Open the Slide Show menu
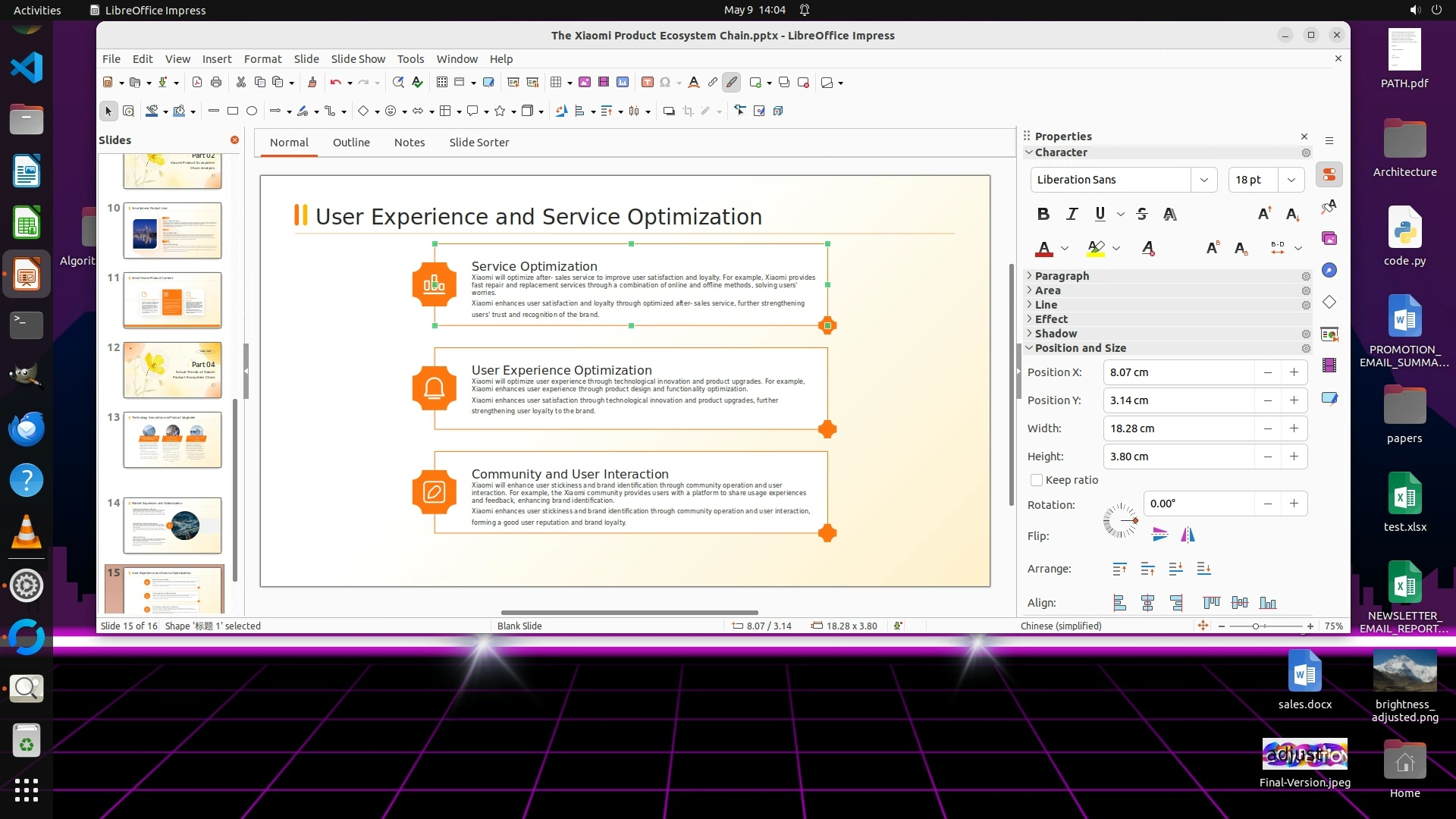 point(358,58)
